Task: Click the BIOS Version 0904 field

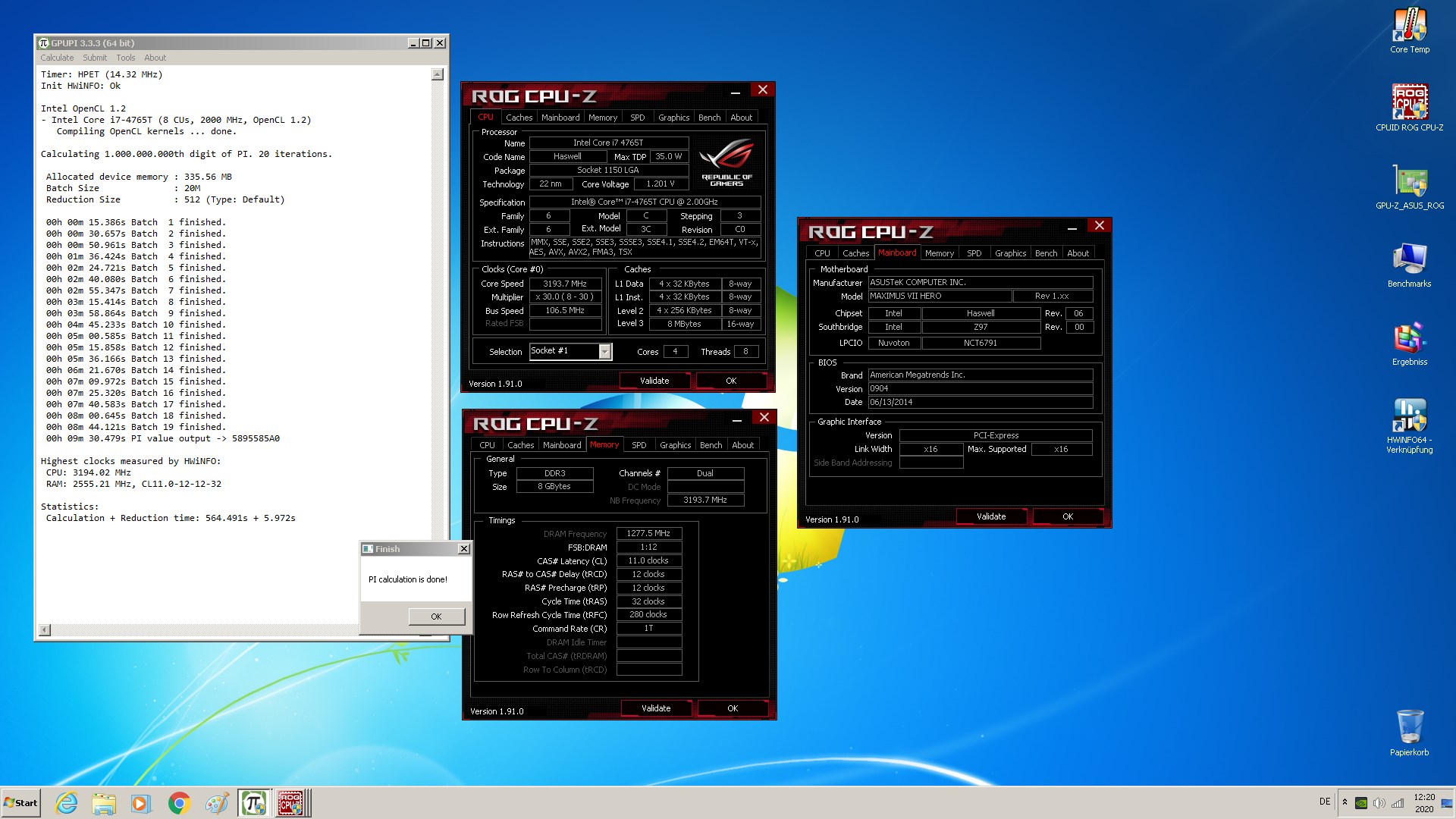Action: [x=981, y=388]
